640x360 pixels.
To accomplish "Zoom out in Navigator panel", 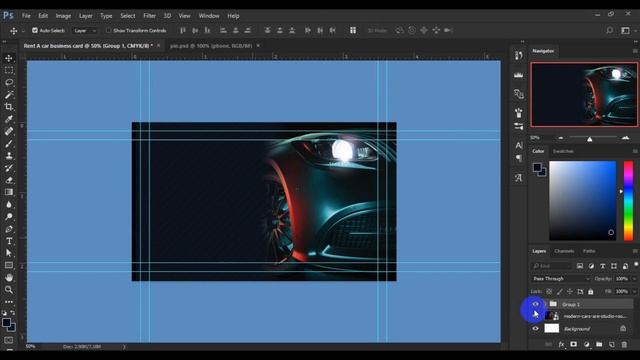I will (561, 138).
